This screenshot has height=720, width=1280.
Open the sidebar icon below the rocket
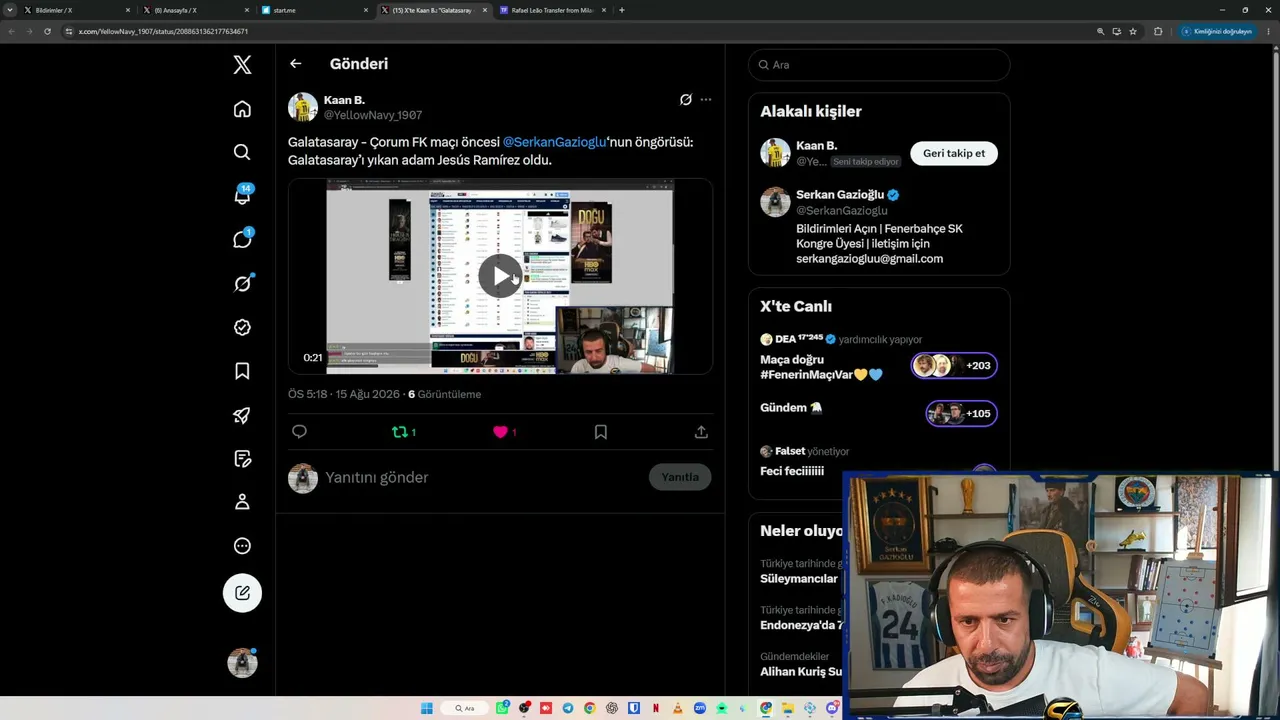(242, 459)
